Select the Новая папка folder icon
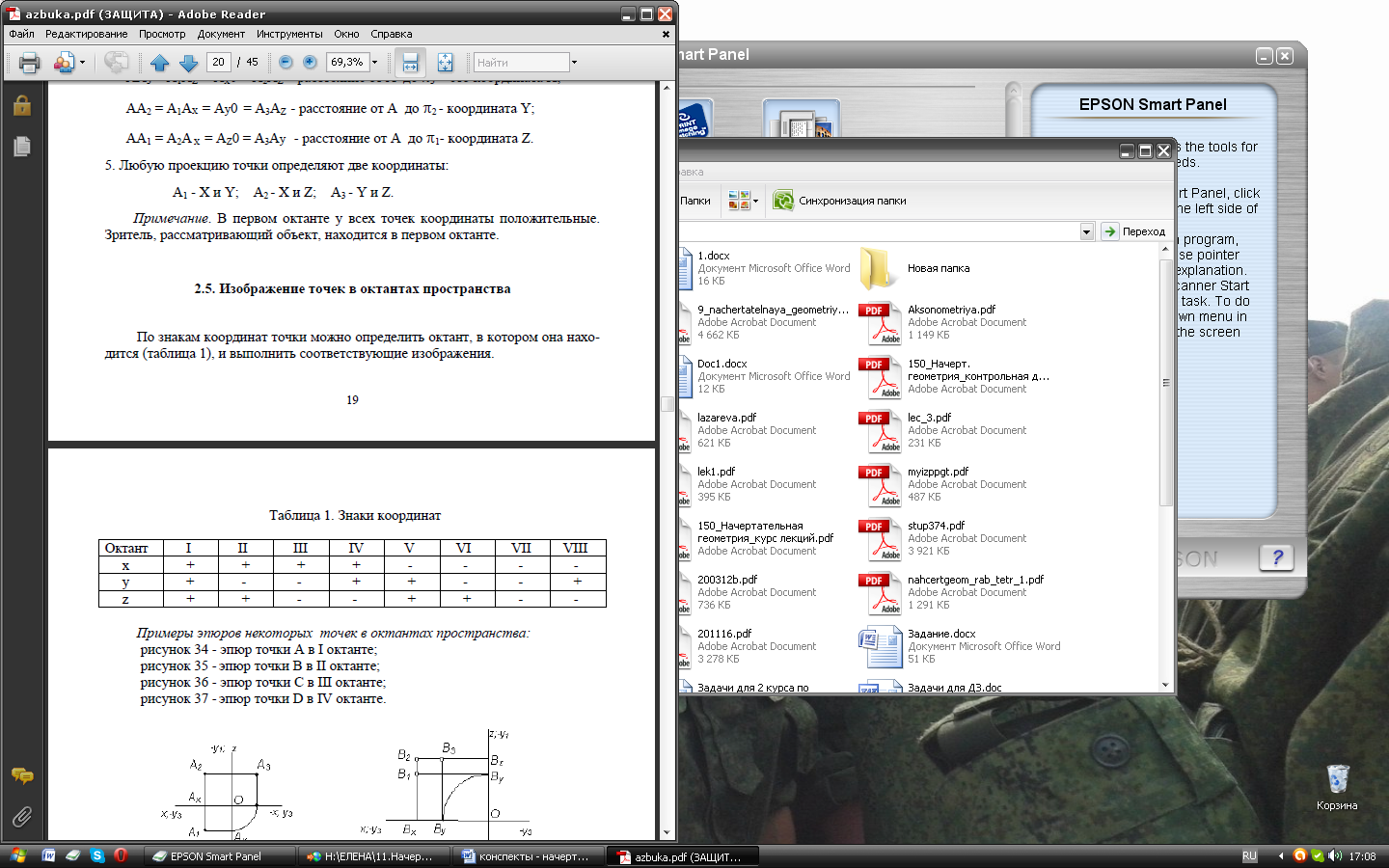This screenshot has height=868, width=1389. [x=879, y=268]
